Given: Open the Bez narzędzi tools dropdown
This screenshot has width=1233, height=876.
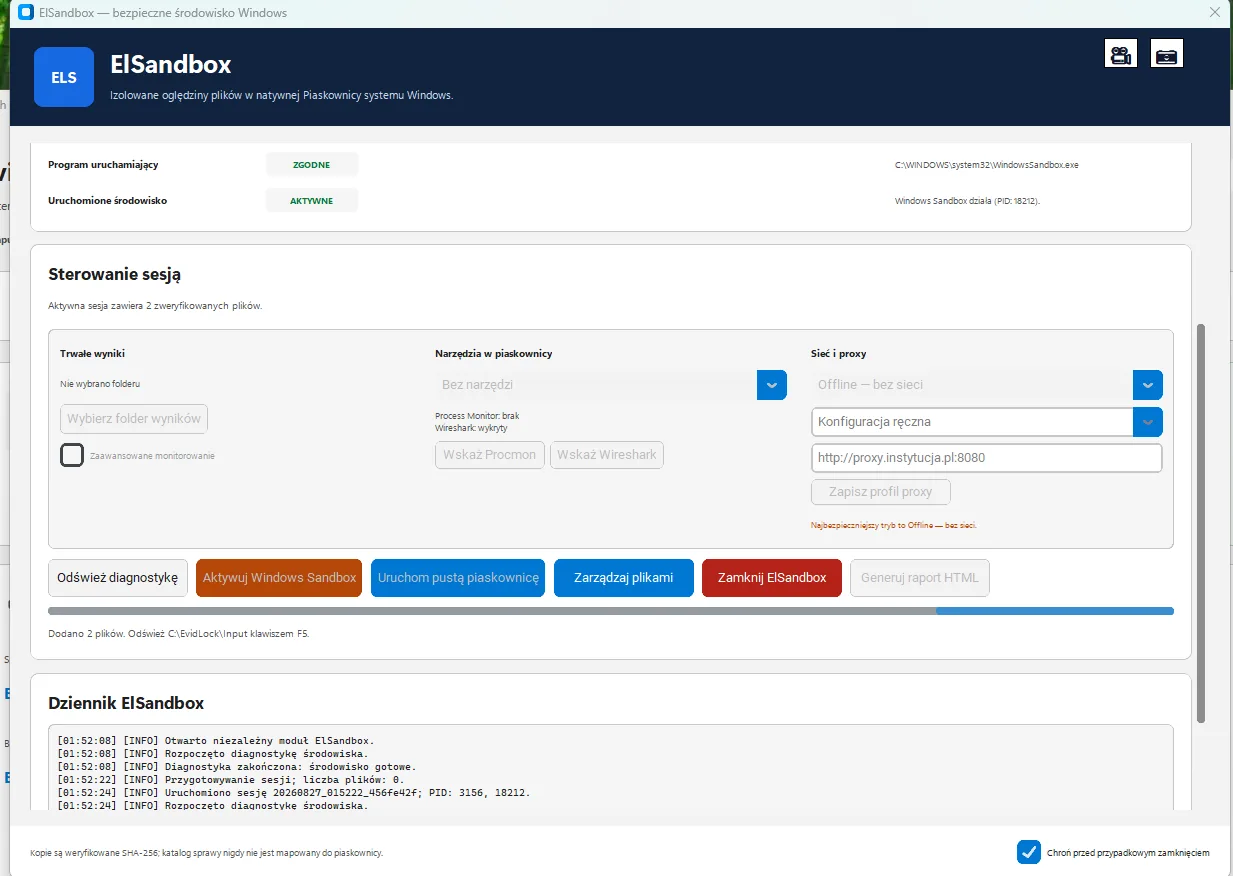Looking at the screenshot, I should 772,385.
